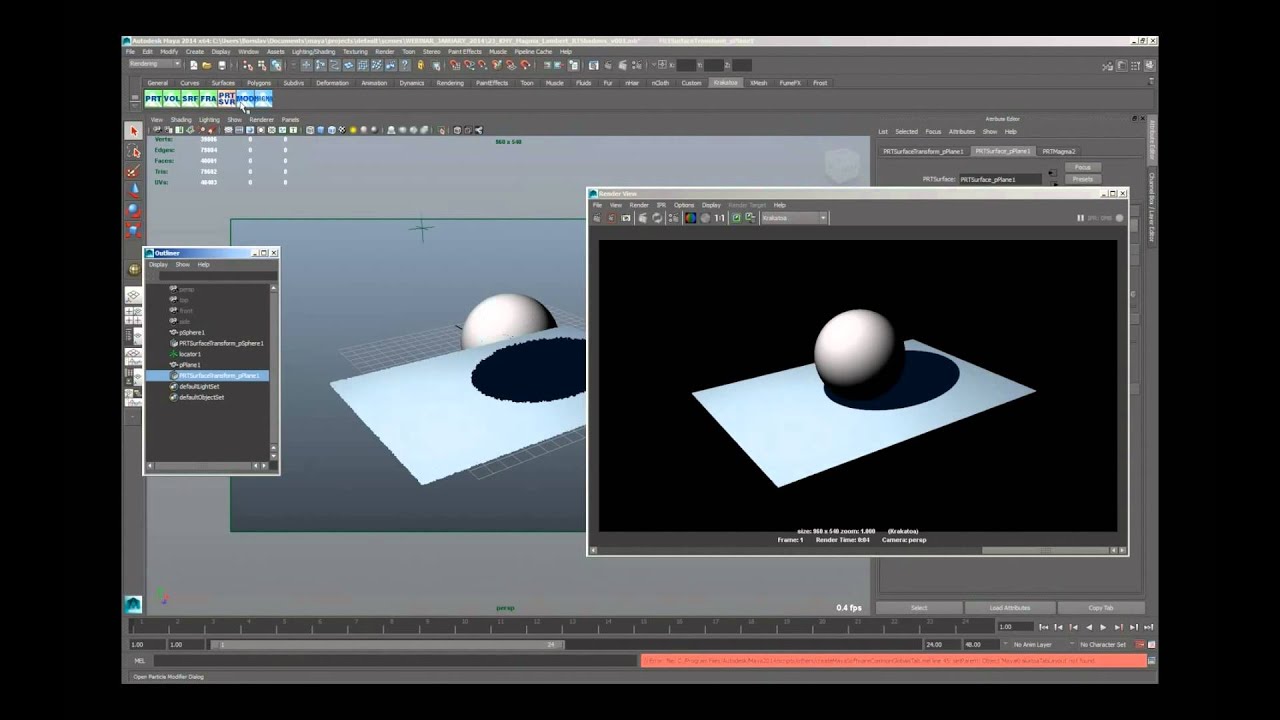Image resolution: width=1280 pixels, height=720 pixels.
Task: Open the vertical Attribute Editor side tab
Action: click(1152, 139)
